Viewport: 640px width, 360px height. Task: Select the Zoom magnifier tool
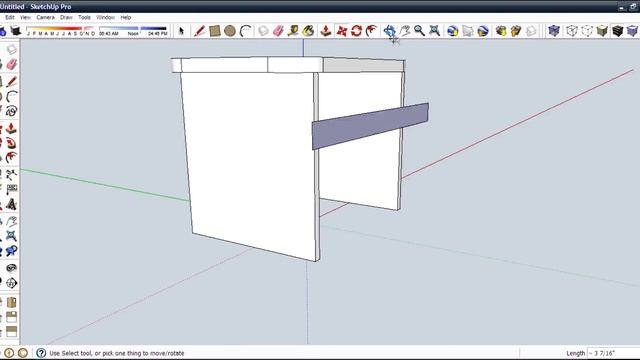pos(419,31)
